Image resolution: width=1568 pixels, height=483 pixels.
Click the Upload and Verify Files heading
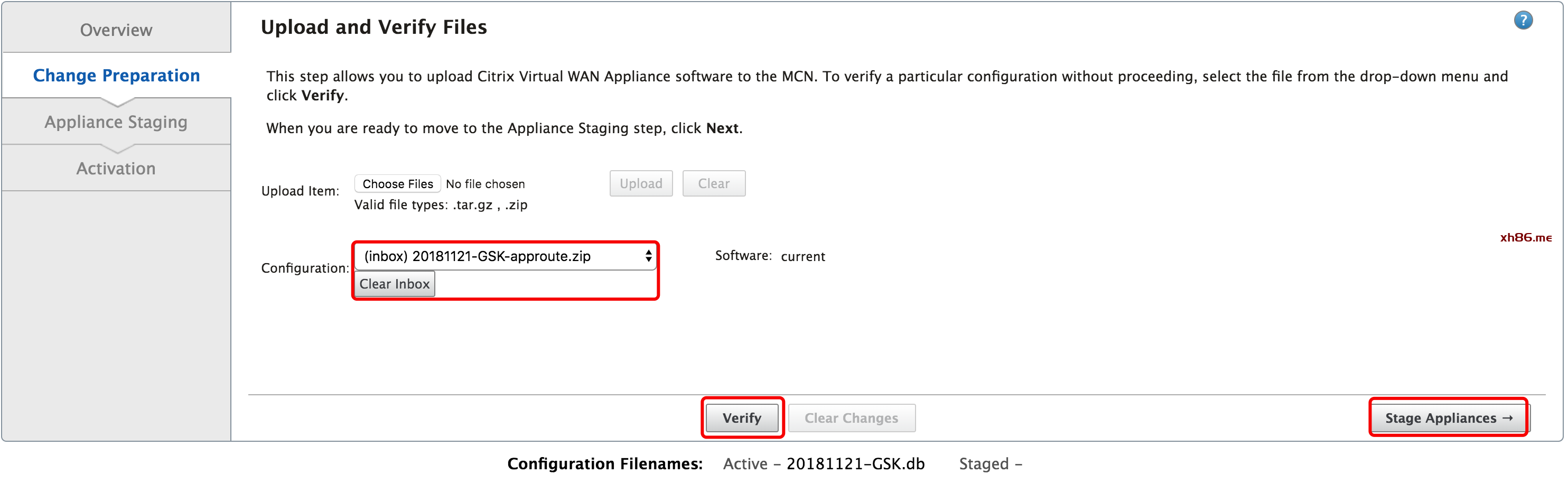pos(374,27)
